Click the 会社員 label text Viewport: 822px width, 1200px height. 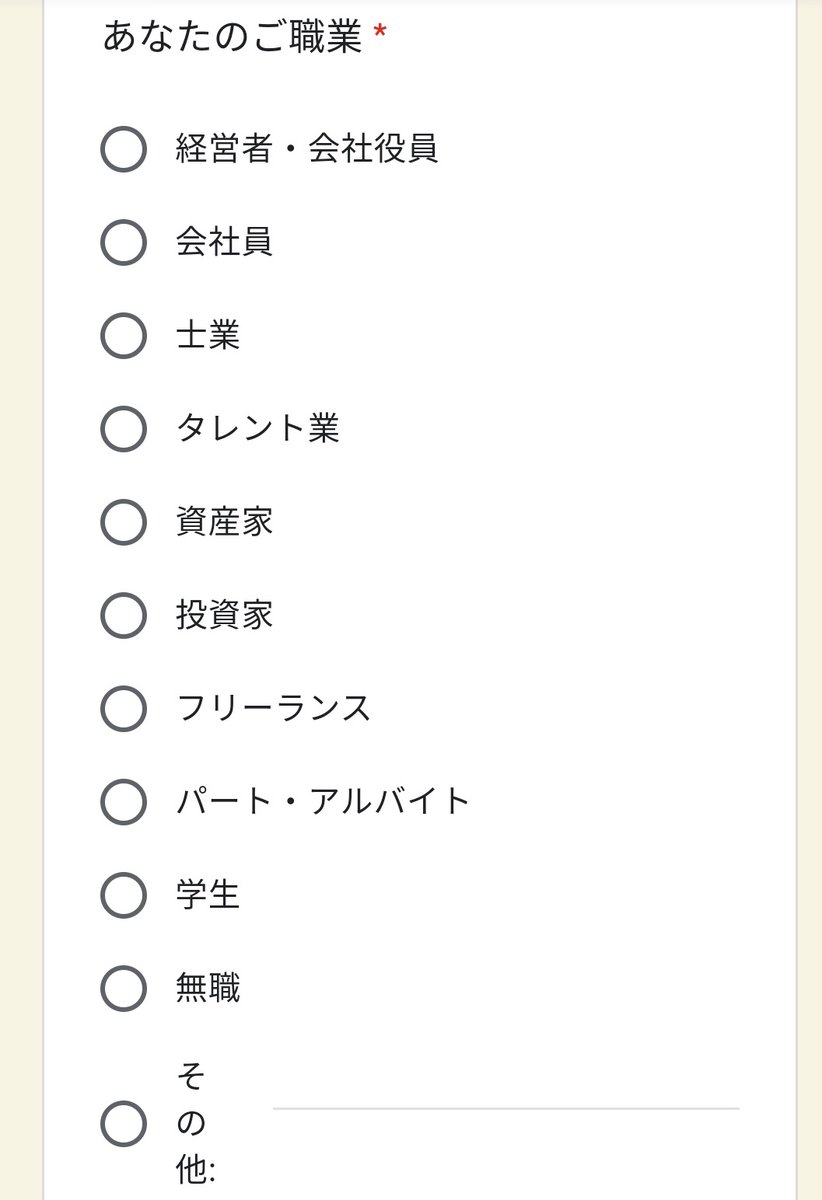click(224, 242)
